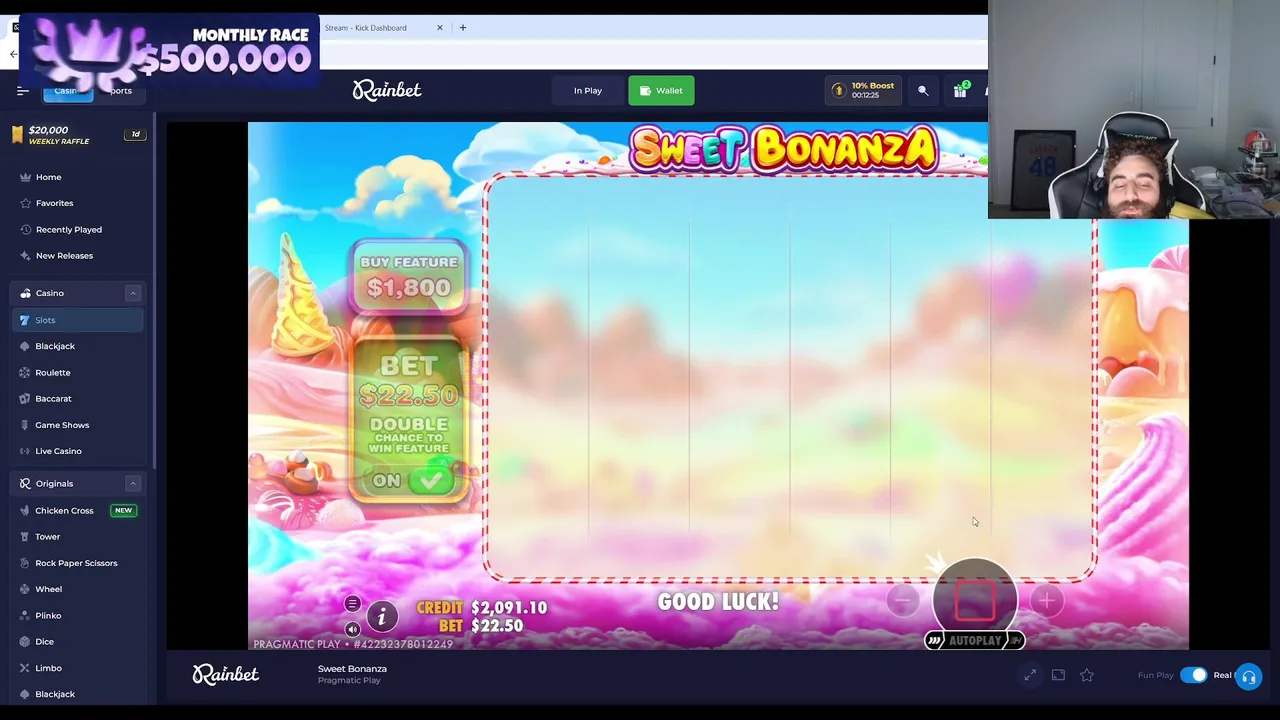Buy the feature for $1,800
This screenshot has width=1280, height=720.
[x=409, y=276]
